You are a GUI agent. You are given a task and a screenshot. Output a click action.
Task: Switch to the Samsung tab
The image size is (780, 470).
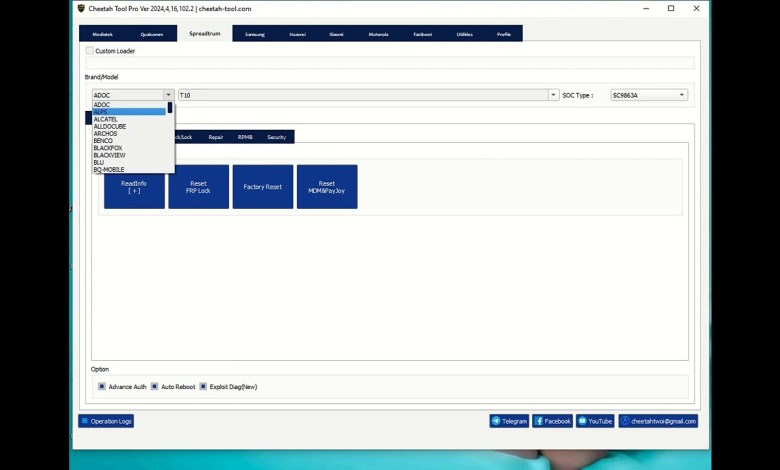click(255, 34)
